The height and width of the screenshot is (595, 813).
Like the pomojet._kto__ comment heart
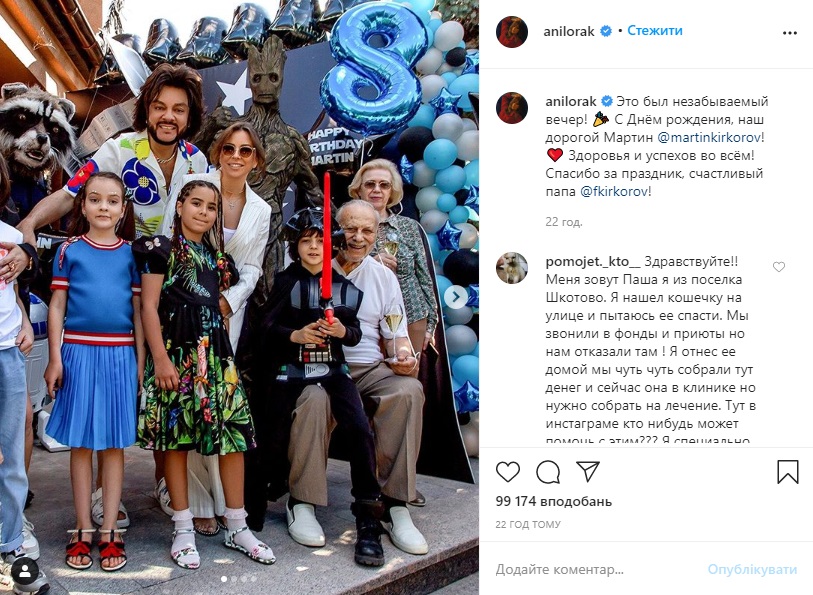(779, 267)
